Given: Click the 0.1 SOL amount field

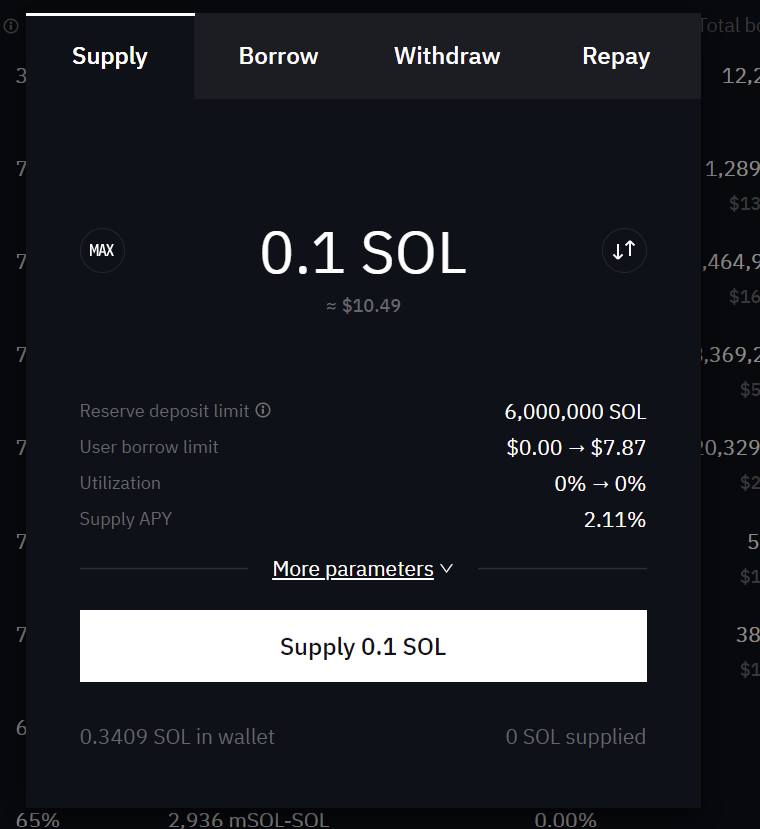Looking at the screenshot, I should click(363, 253).
